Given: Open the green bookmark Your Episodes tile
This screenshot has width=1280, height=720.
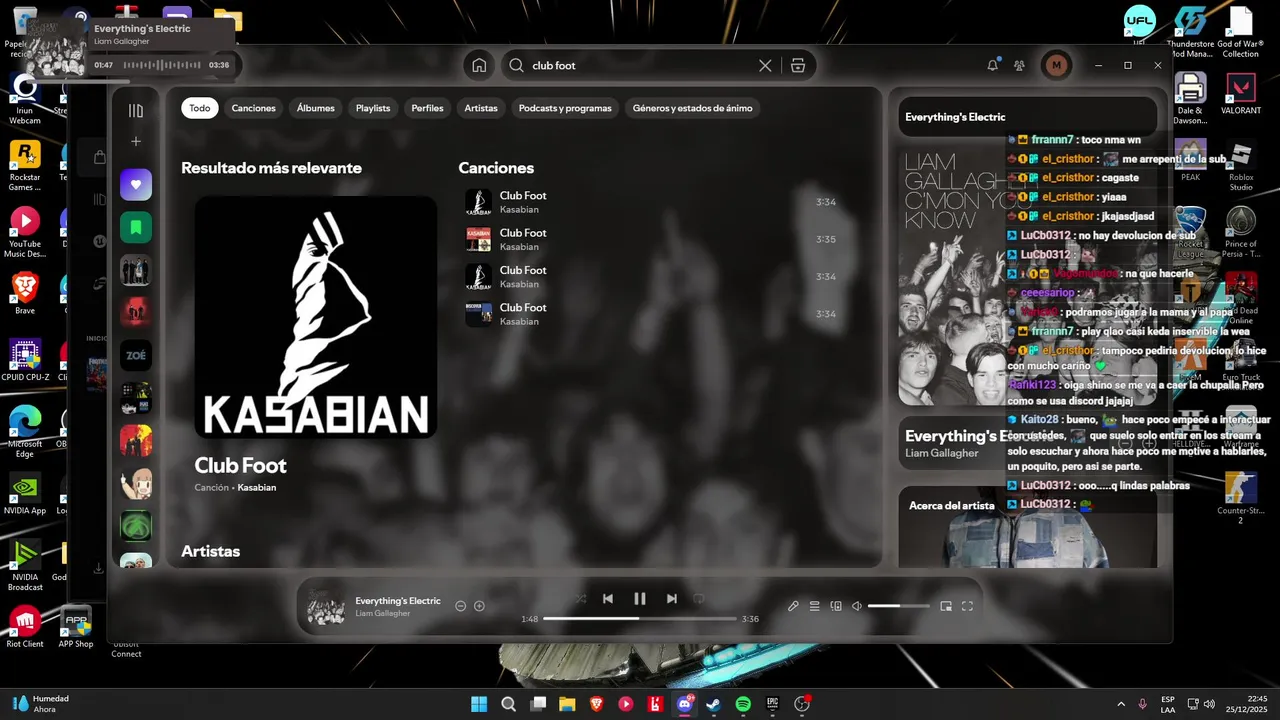Looking at the screenshot, I should point(136,227).
